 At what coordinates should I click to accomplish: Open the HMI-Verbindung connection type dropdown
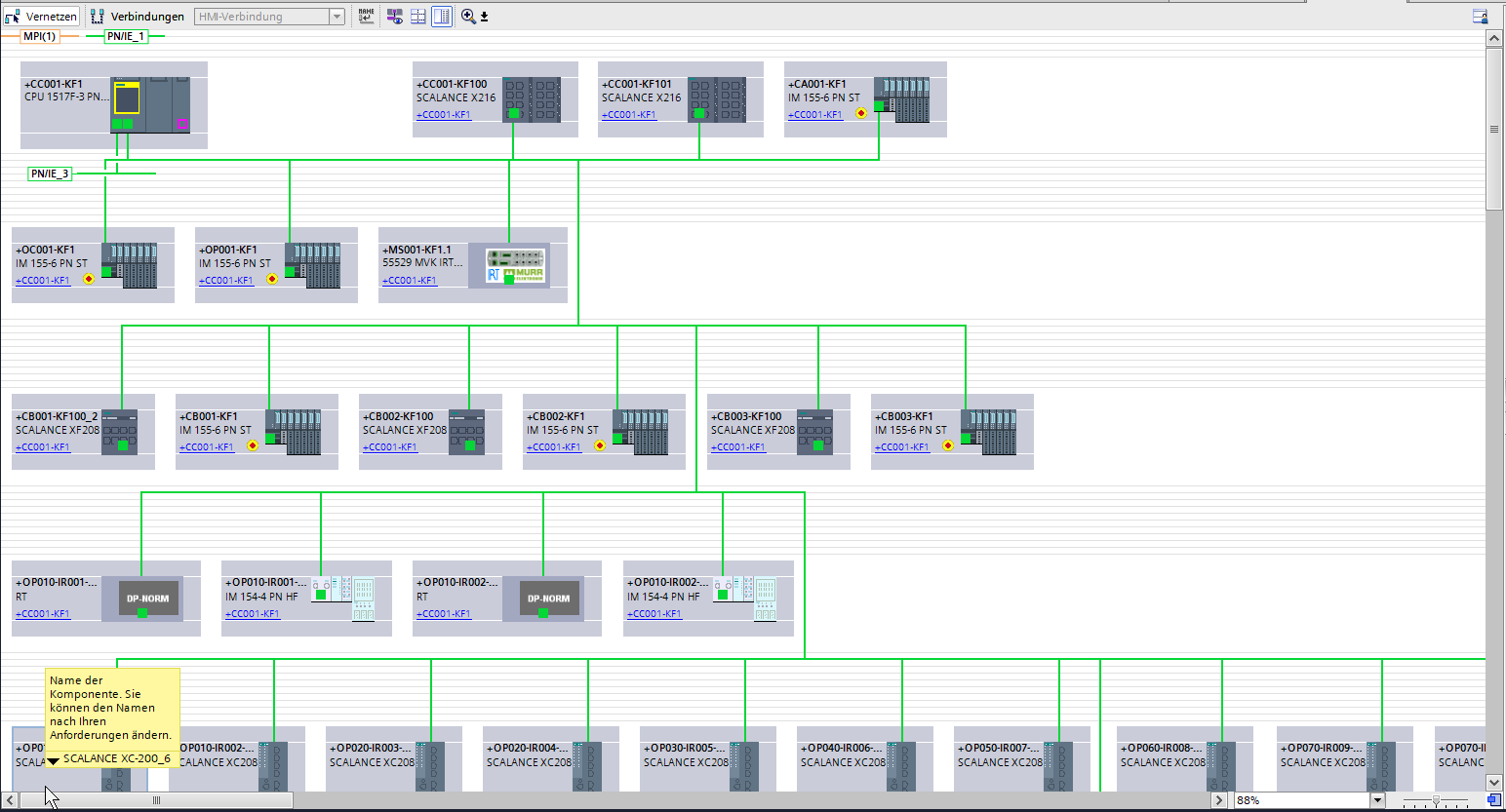[x=337, y=17]
